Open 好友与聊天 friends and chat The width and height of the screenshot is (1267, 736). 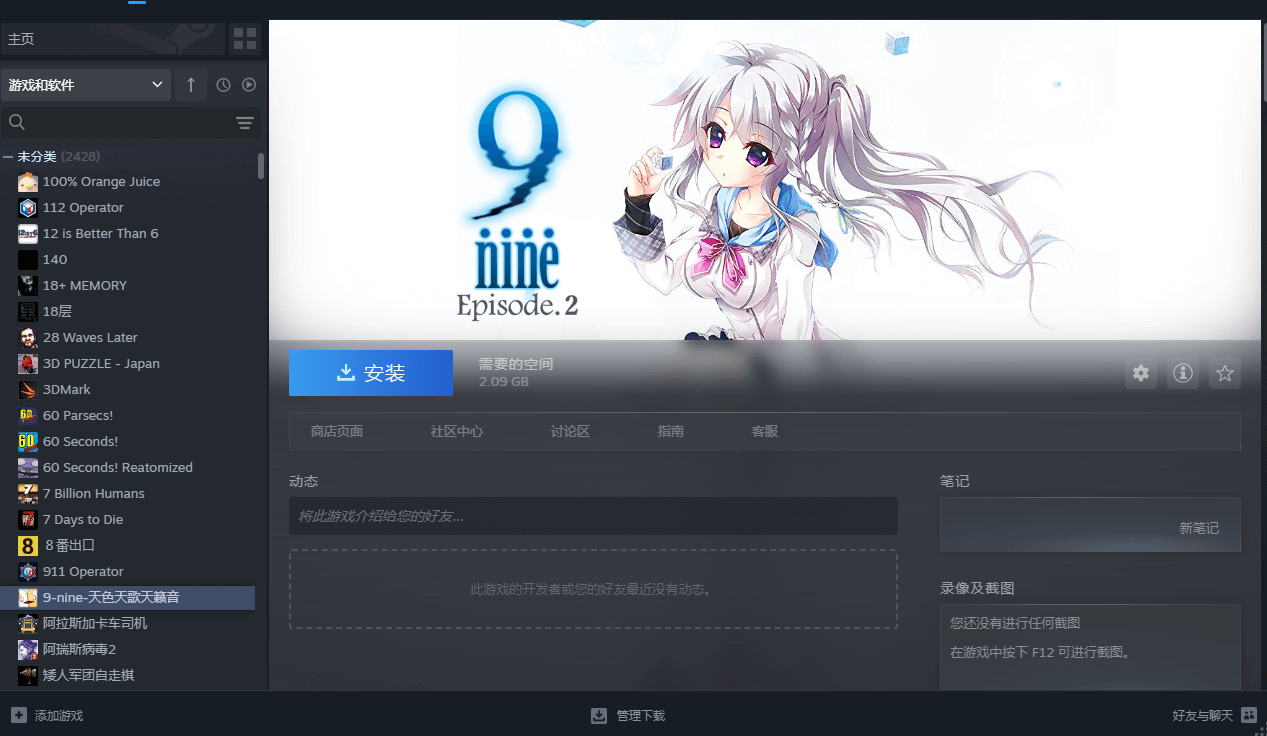pos(1214,716)
